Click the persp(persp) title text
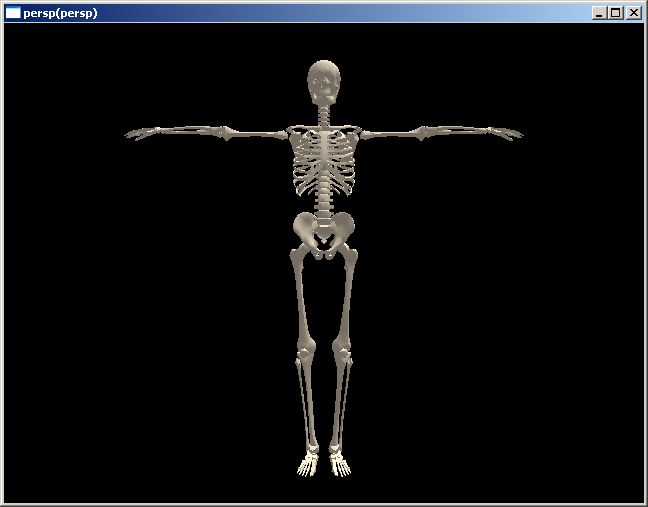 pos(60,13)
